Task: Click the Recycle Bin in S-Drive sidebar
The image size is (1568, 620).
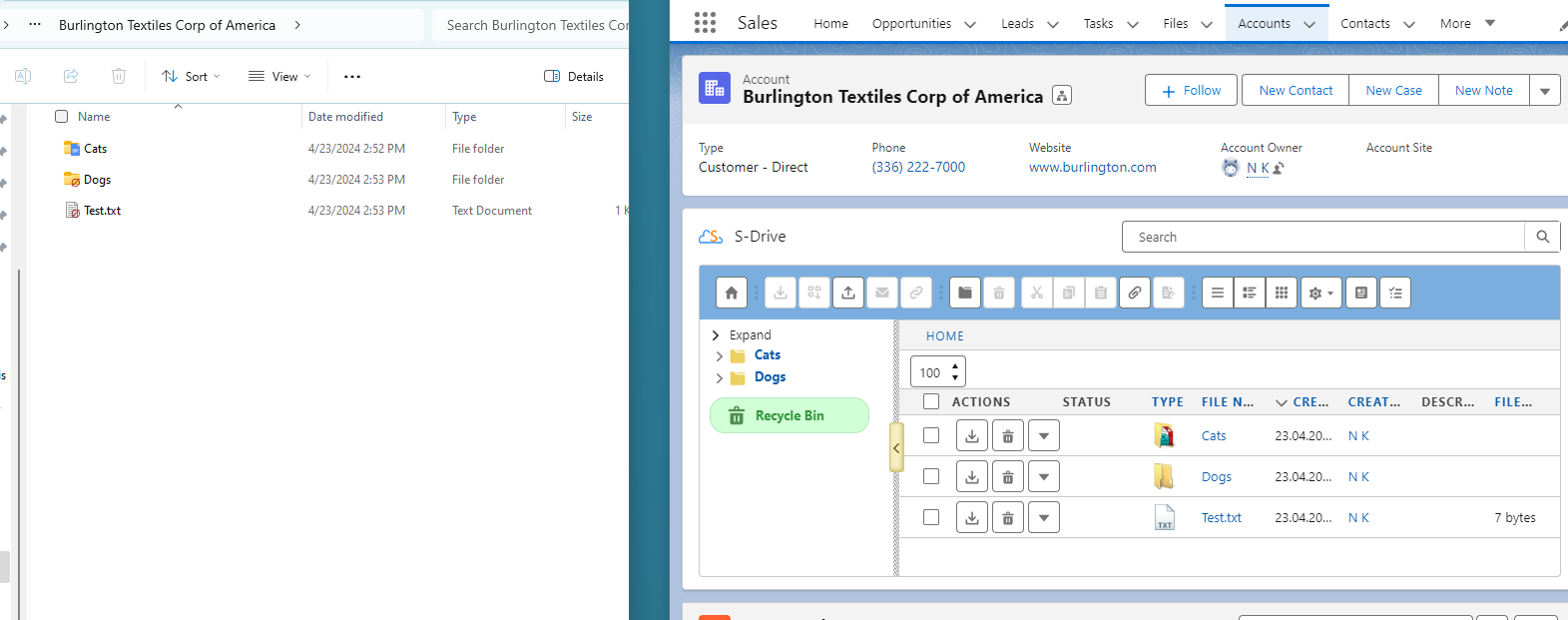Action: 788,415
